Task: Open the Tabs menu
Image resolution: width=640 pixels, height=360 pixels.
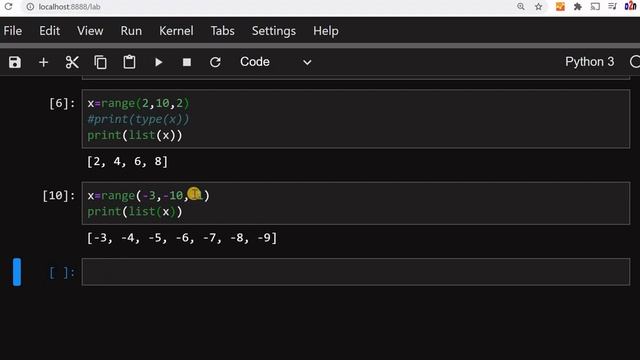Action: pos(222,31)
